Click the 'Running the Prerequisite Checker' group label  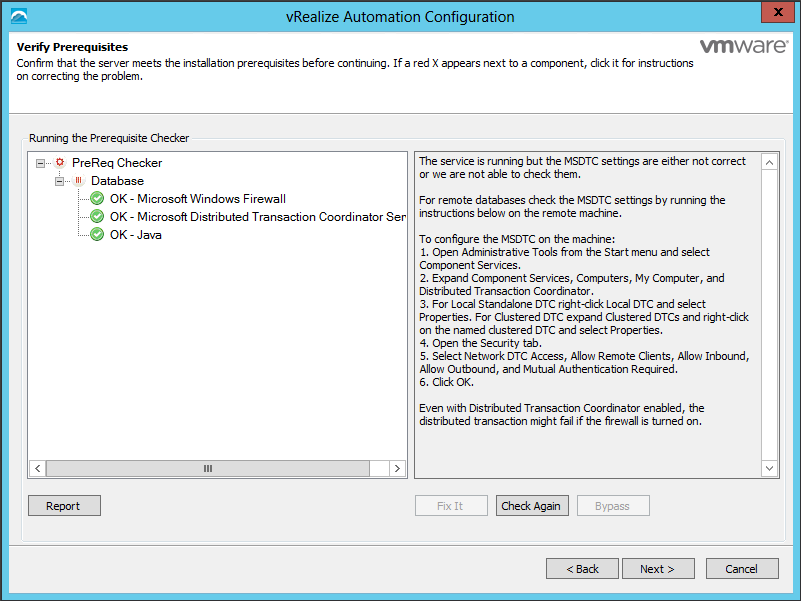click(x=109, y=138)
